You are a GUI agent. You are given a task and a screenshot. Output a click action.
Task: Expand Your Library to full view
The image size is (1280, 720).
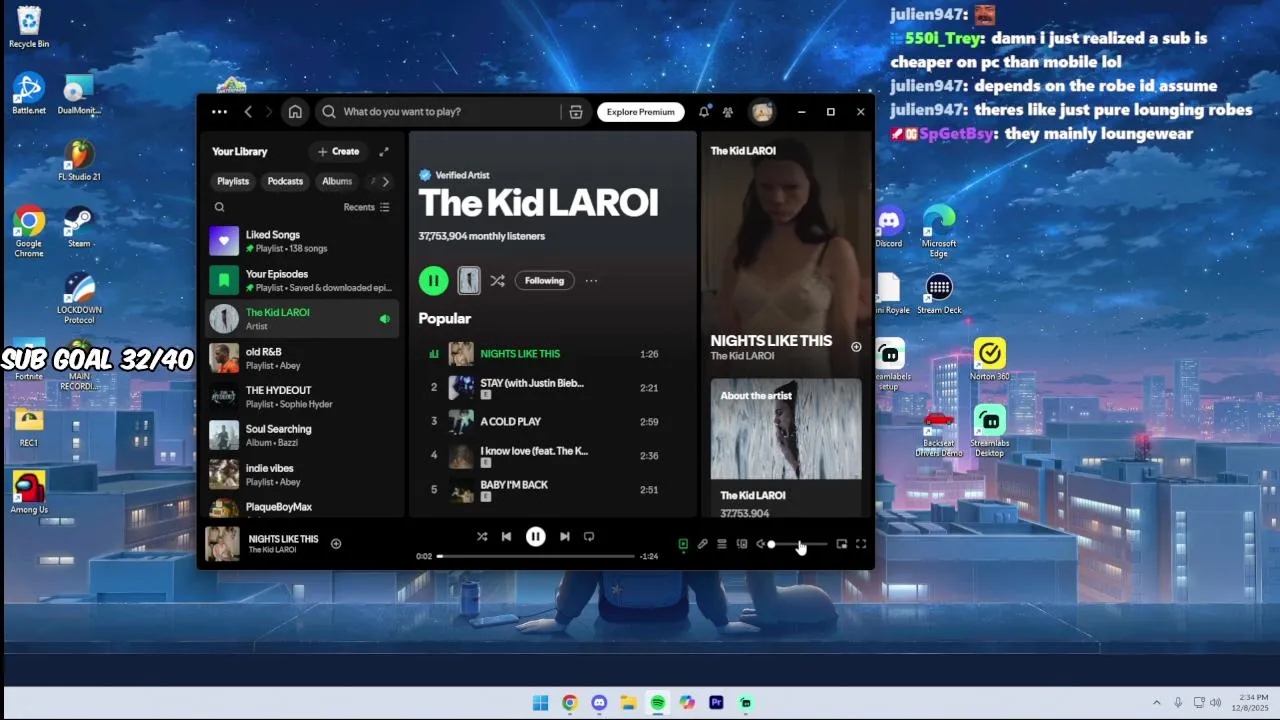coord(383,152)
